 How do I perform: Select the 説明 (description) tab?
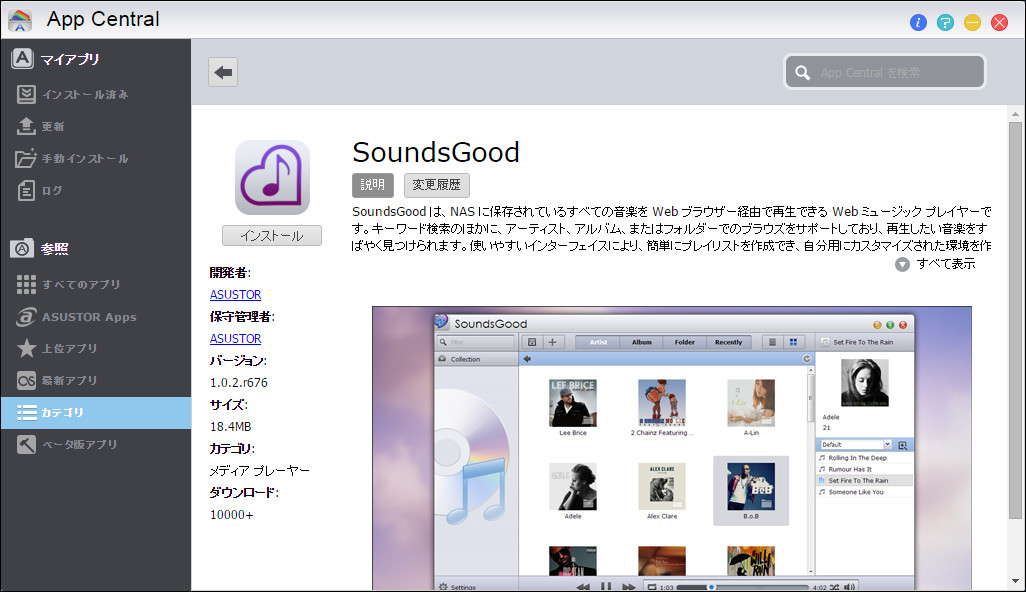[x=372, y=185]
